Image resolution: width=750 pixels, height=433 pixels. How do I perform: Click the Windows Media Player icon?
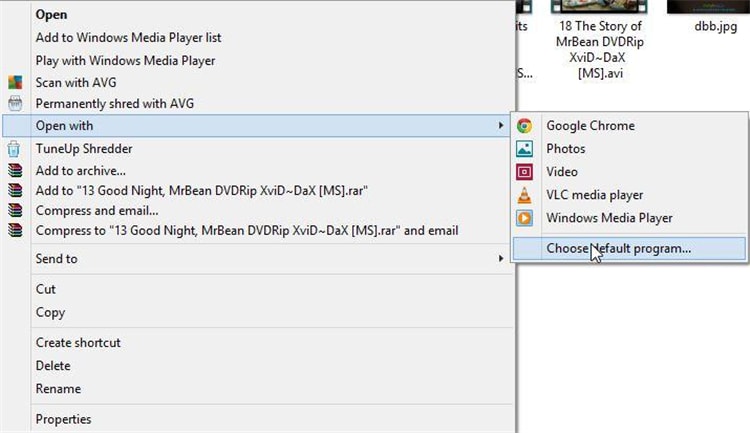pyautogui.click(x=524, y=218)
